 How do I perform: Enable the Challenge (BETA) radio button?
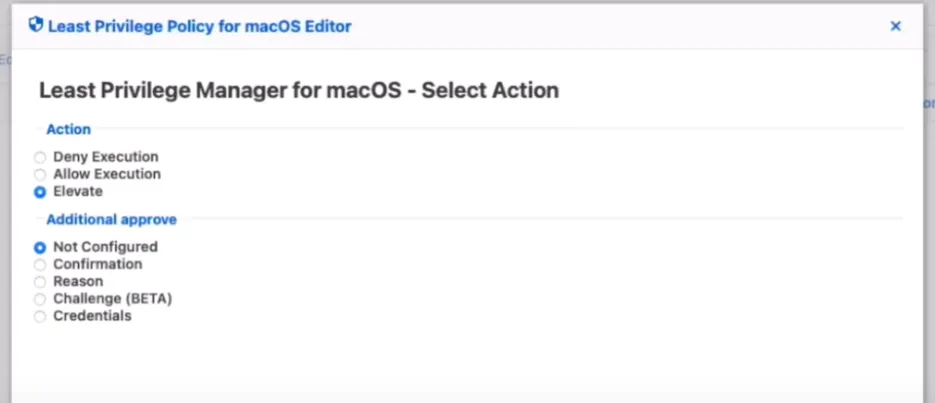tap(40, 299)
